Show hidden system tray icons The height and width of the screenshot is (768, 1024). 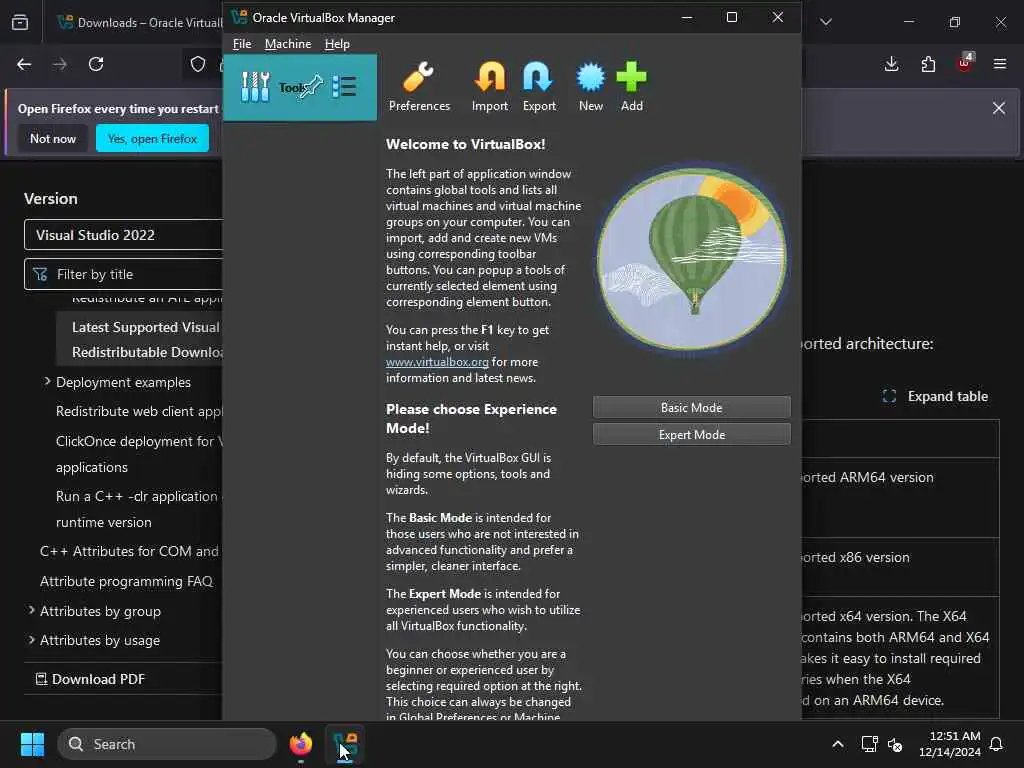pyautogui.click(x=837, y=744)
